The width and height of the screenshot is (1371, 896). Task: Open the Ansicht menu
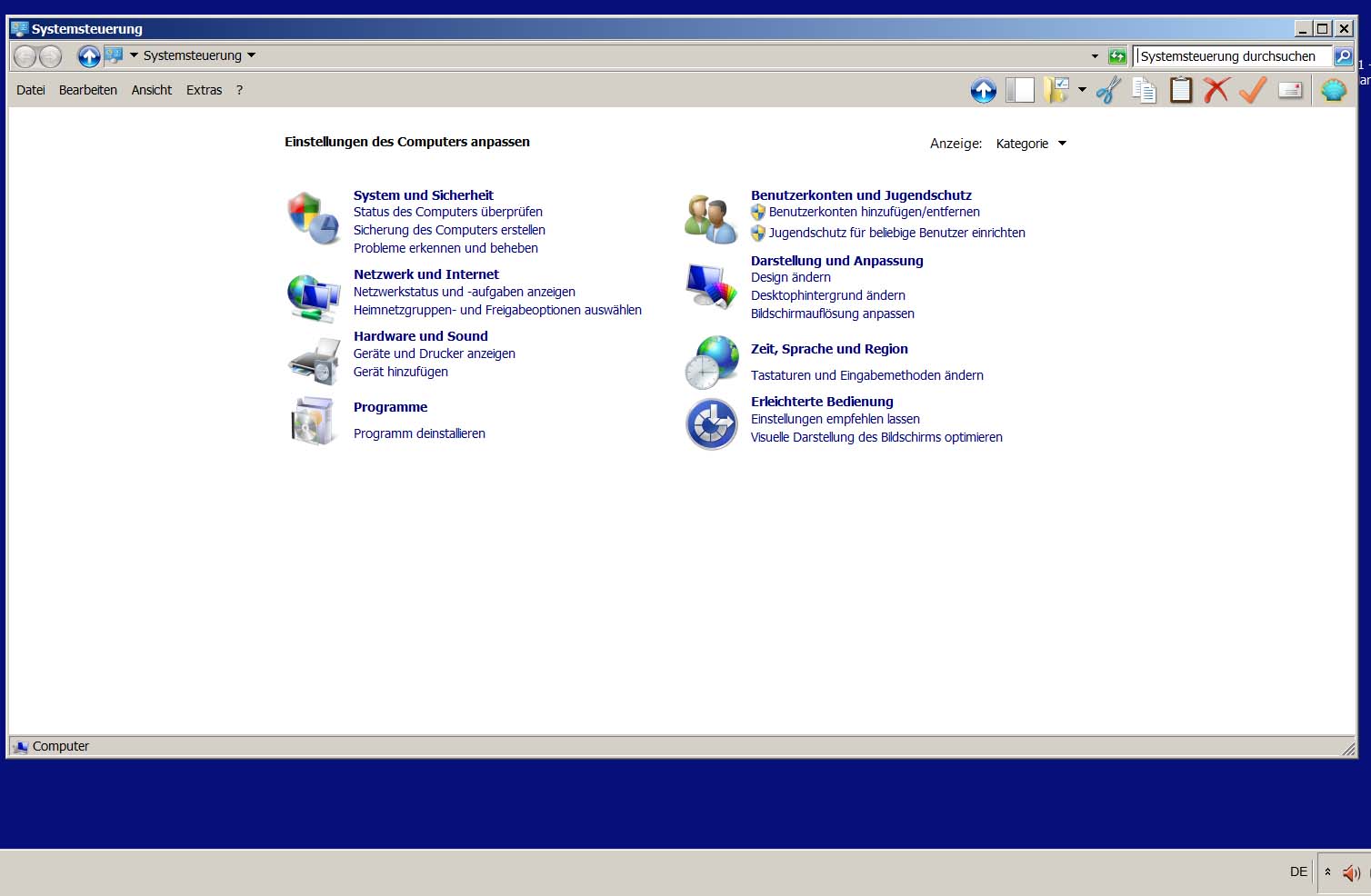tap(152, 90)
